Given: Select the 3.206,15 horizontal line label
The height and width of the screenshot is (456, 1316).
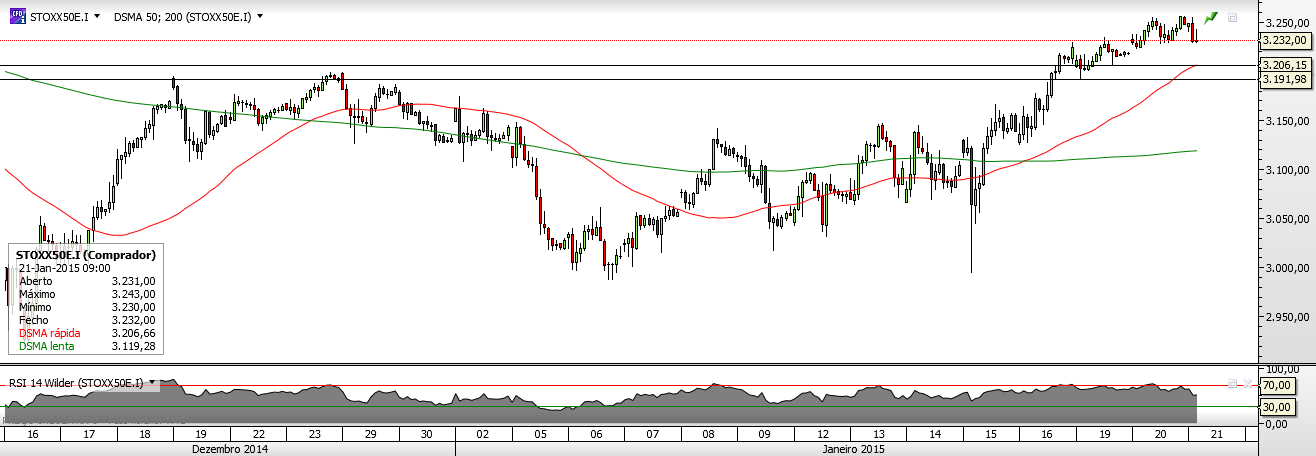Looking at the screenshot, I should tap(1285, 65).
